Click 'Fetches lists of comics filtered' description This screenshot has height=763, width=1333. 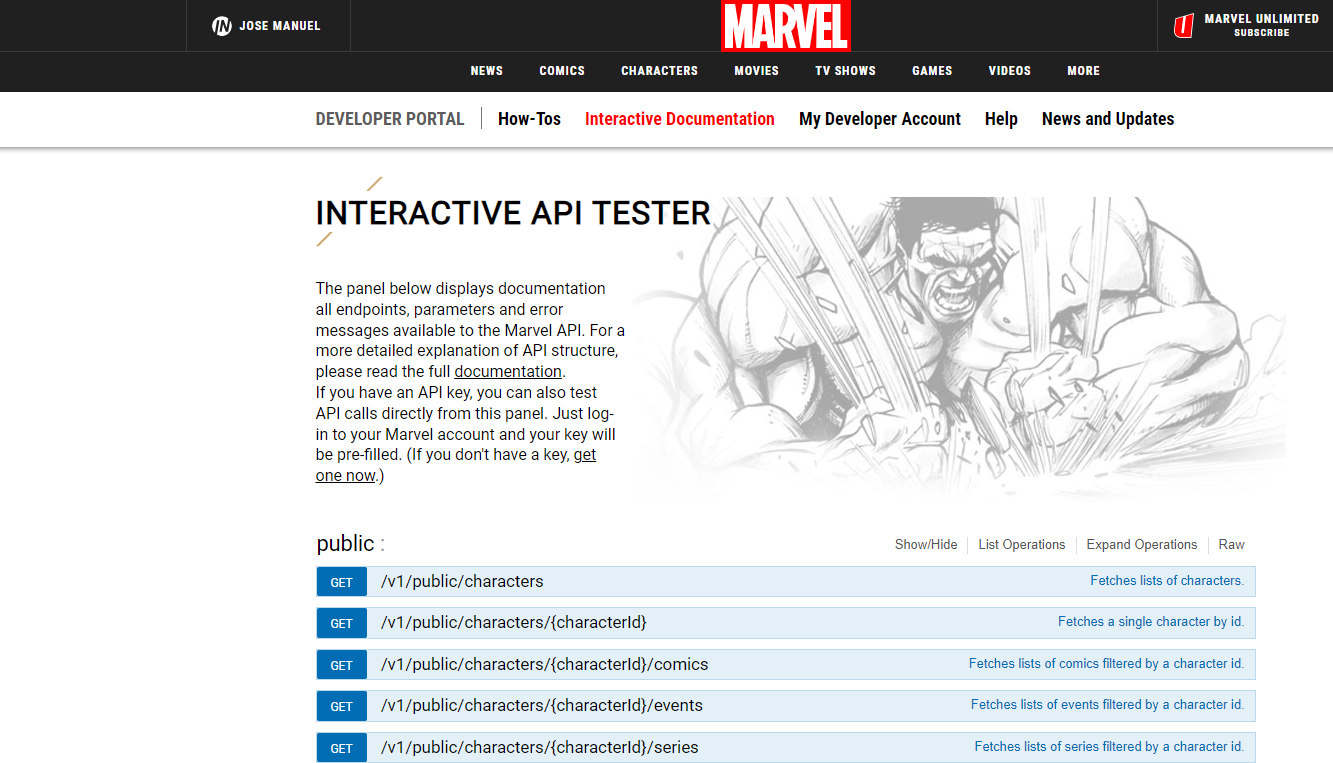(1107, 663)
